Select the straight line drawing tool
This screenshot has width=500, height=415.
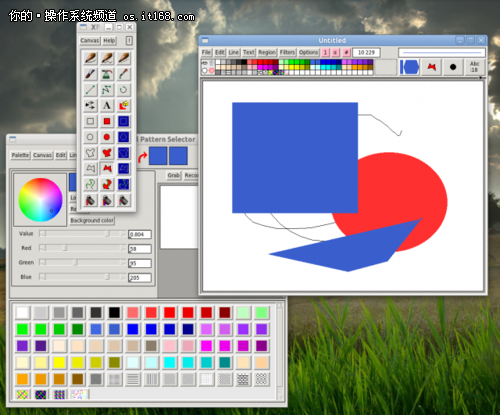pyautogui.click(x=90, y=90)
